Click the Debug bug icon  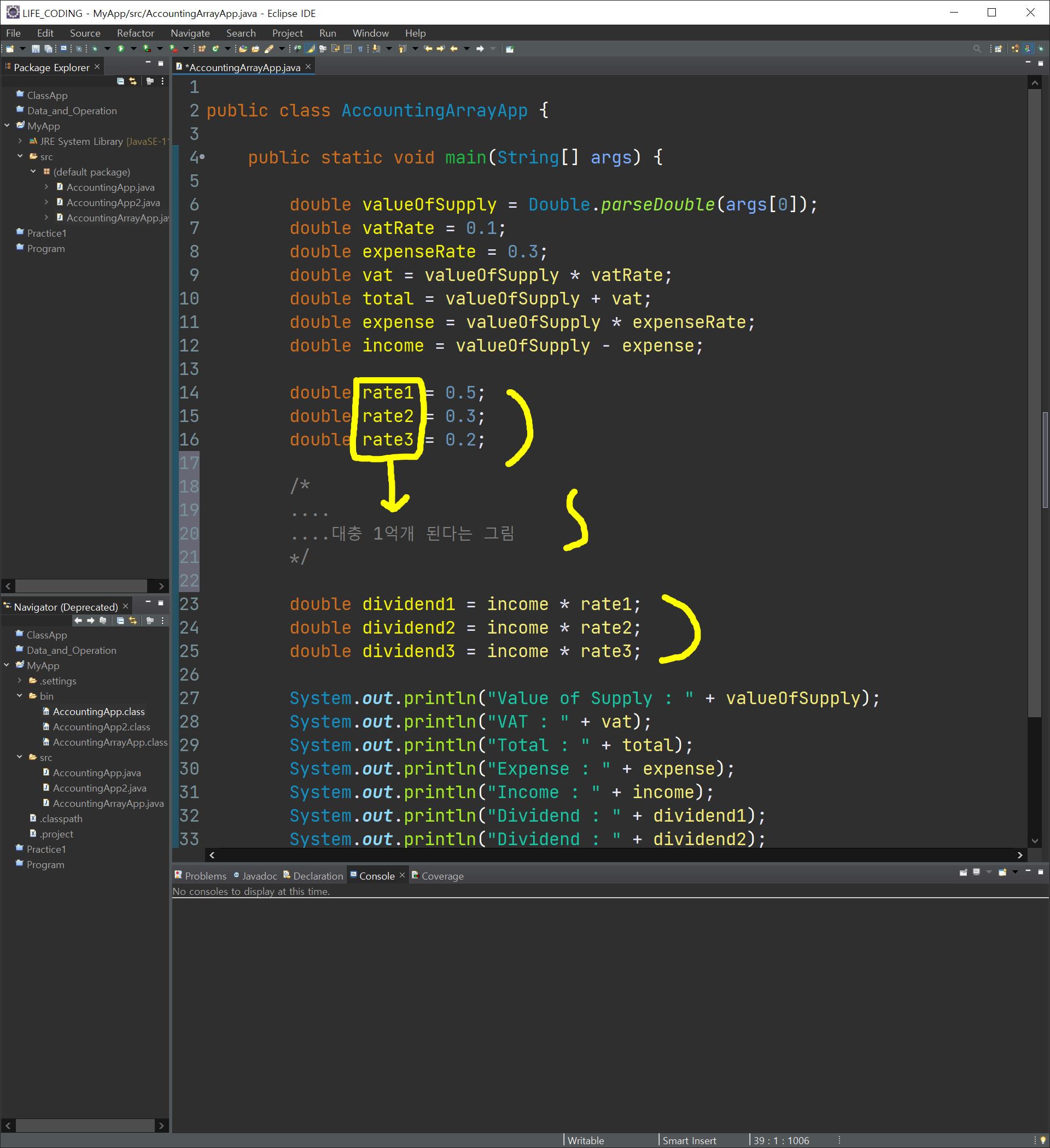coord(95,49)
